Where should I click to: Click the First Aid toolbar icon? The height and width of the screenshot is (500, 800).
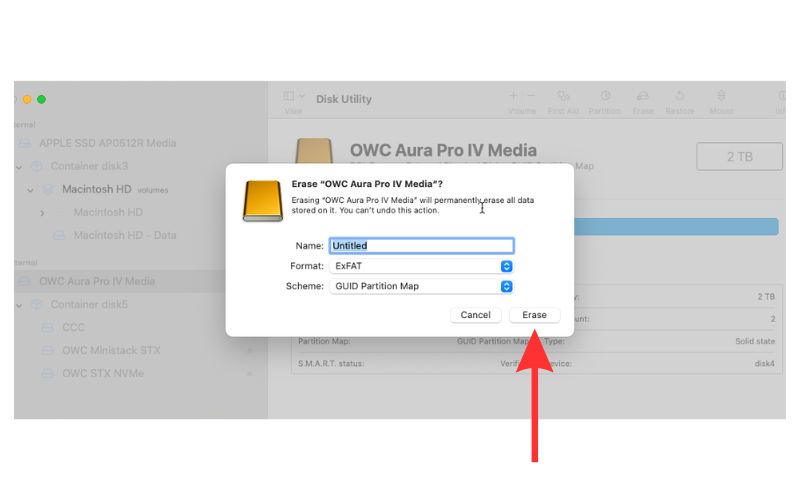[x=564, y=97]
